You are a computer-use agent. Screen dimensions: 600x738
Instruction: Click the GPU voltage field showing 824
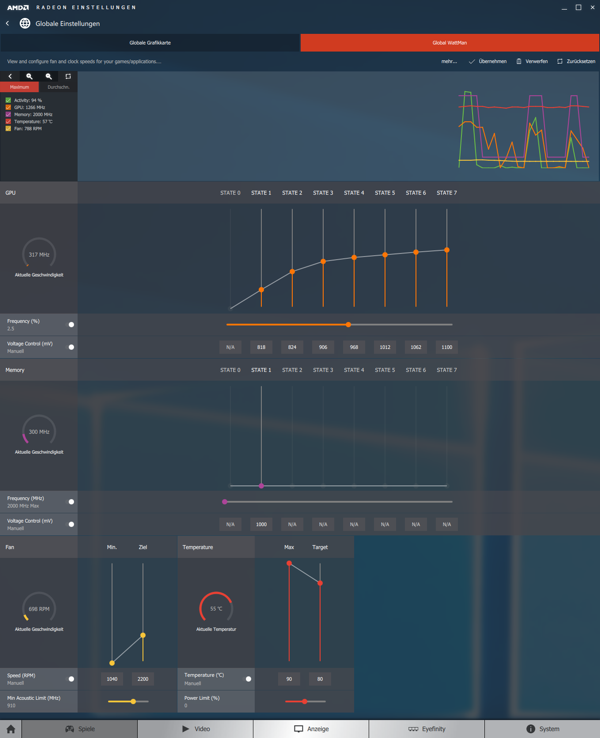tap(292, 347)
